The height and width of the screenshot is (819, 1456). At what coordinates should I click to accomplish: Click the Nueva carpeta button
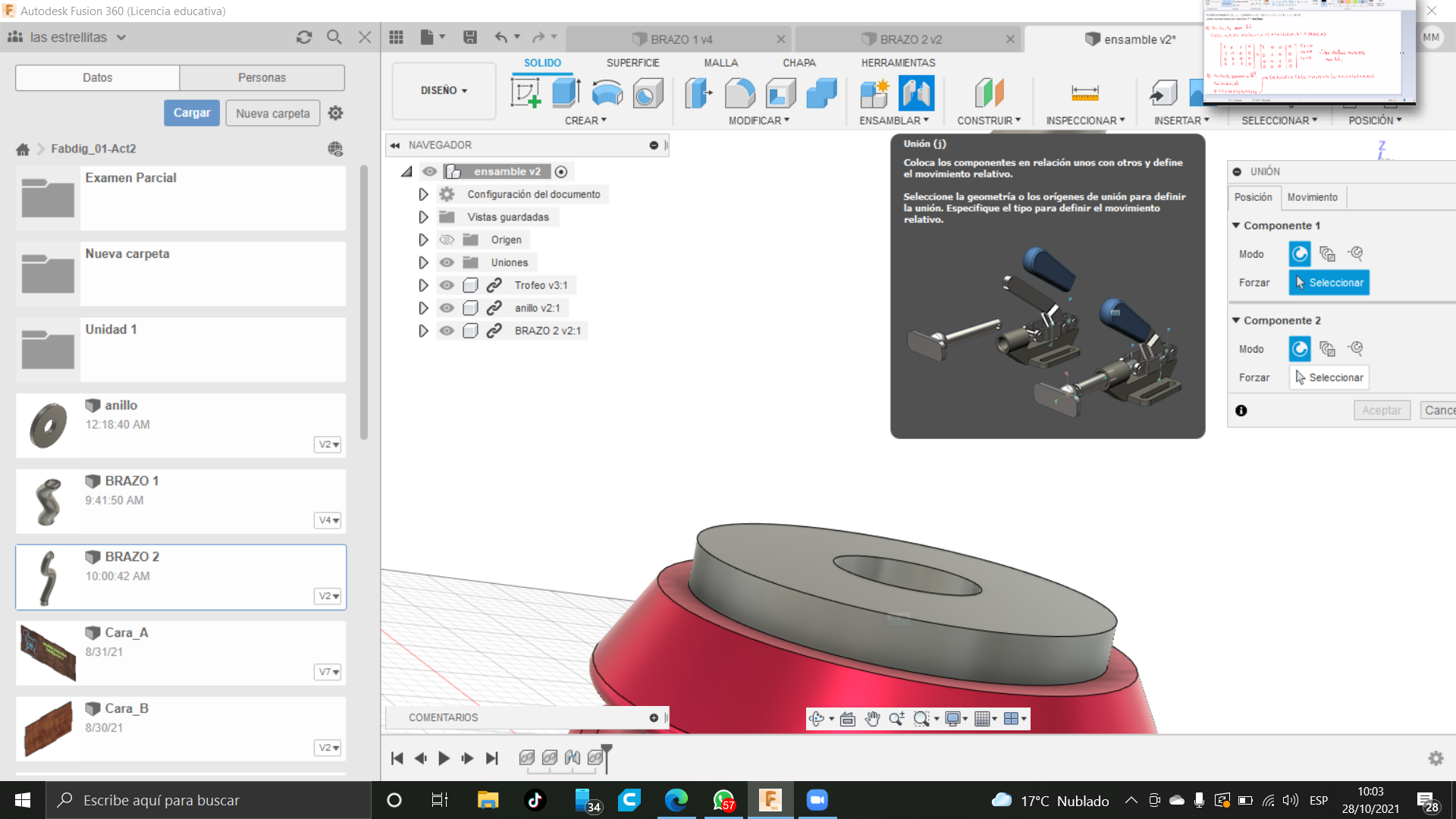click(272, 113)
